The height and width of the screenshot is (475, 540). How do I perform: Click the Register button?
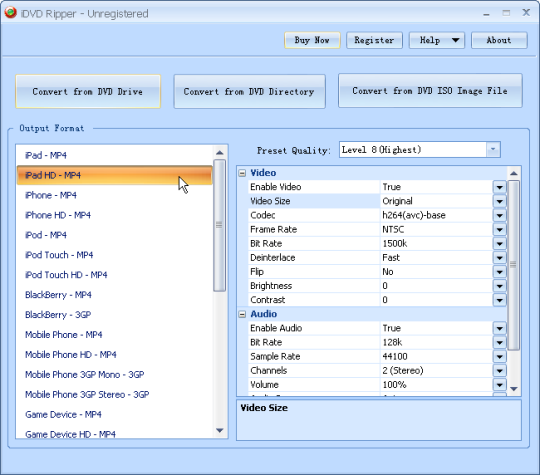coord(374,40)
